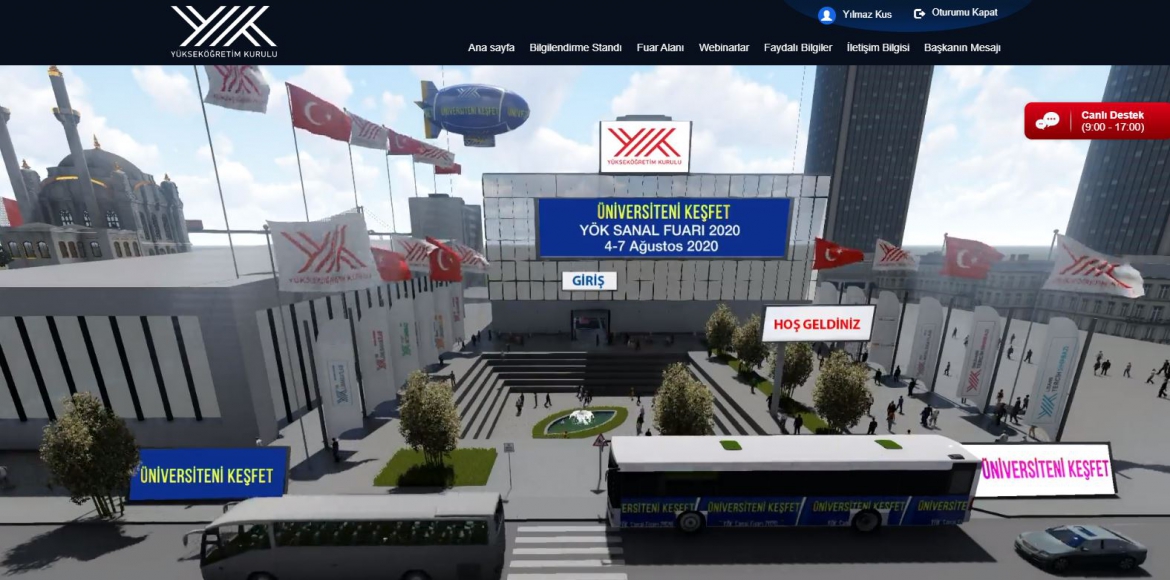Click the YÖK logo in header

223,31
